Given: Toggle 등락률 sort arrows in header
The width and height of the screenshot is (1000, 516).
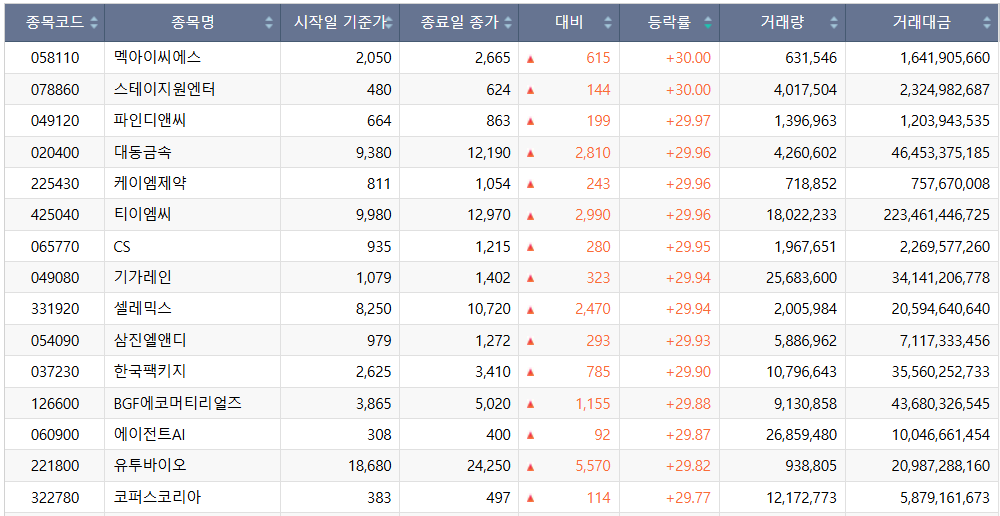Looking at the screenshot, I should pyautogui.click(x=708, y=23).
